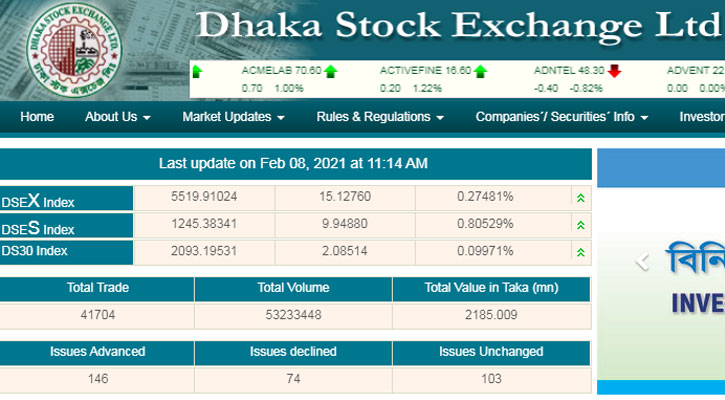Expand the Rules & Regulations menu
The width and height of the screenshot is (725, 400).
(x=380, y=117)
